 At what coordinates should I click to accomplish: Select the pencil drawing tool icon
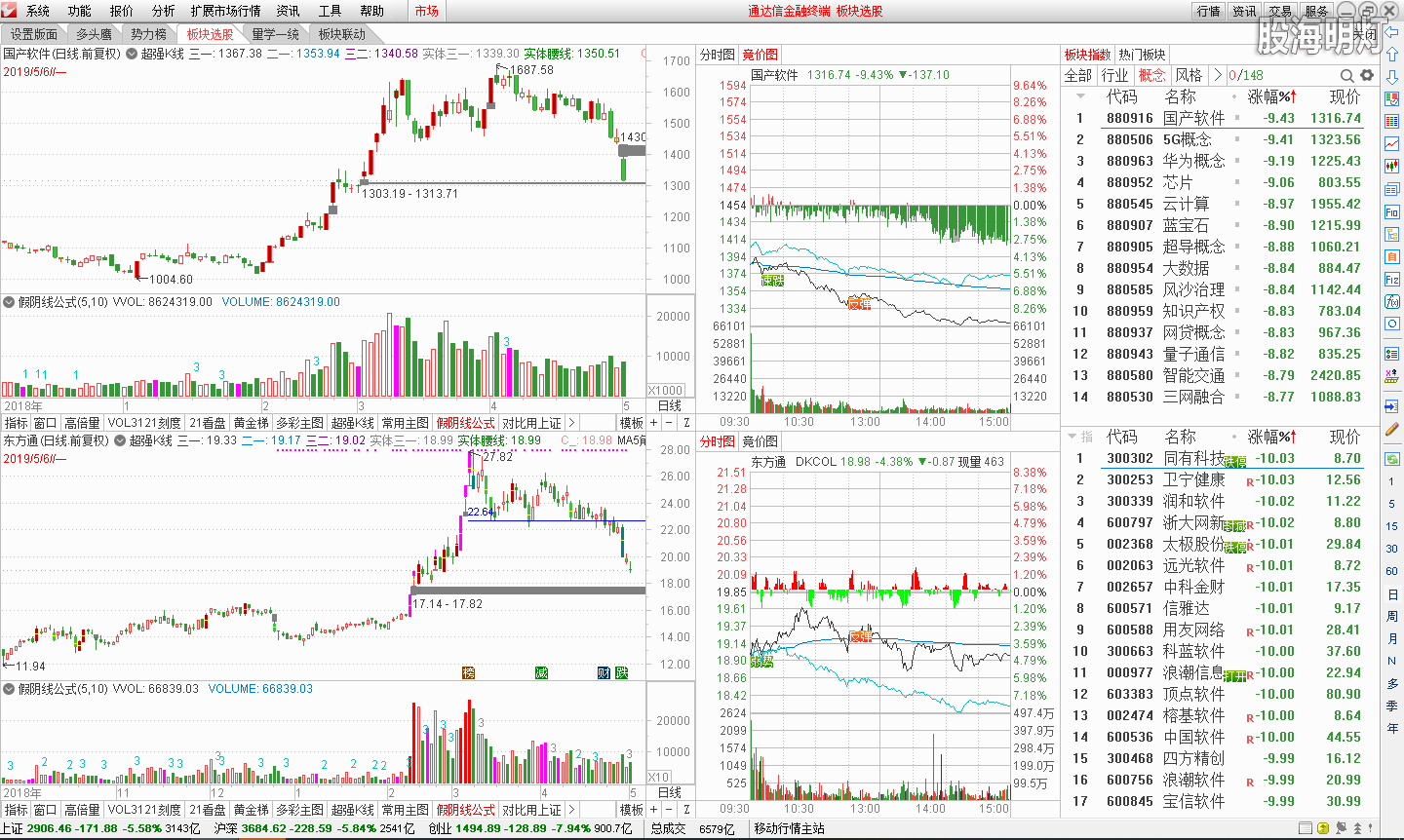(1391, 428)
